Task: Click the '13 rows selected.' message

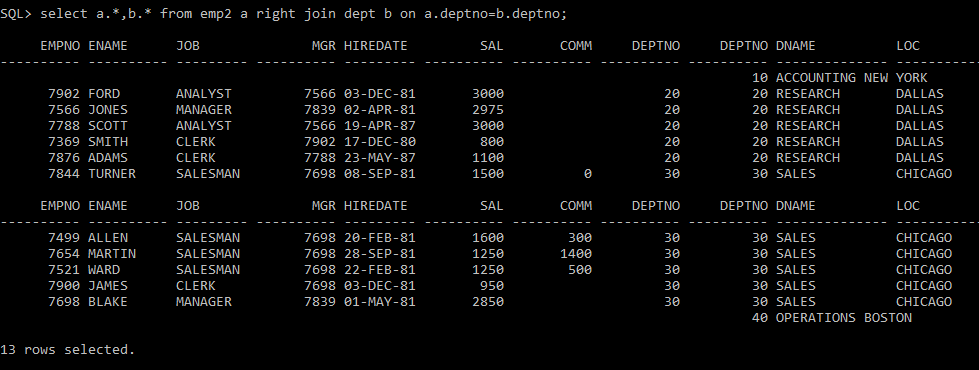Action: point(67,349)
